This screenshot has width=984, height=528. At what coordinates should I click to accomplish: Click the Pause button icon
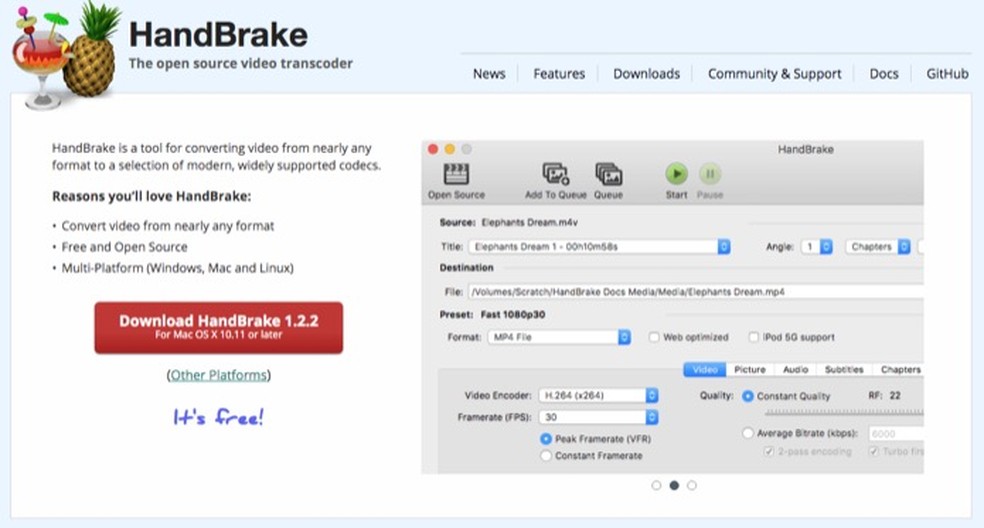click(710, 174)
